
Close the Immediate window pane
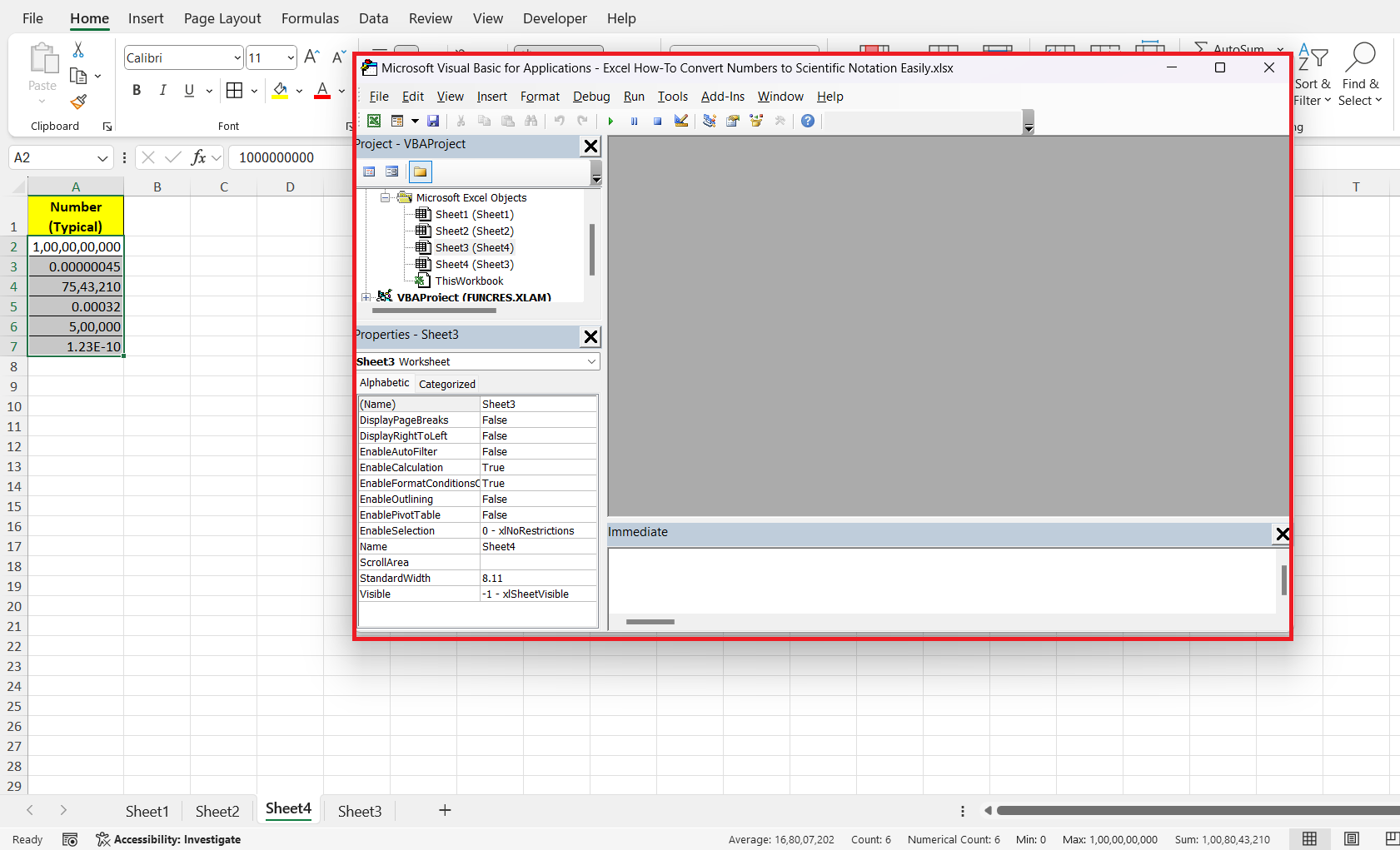[x=1282, y=534]
